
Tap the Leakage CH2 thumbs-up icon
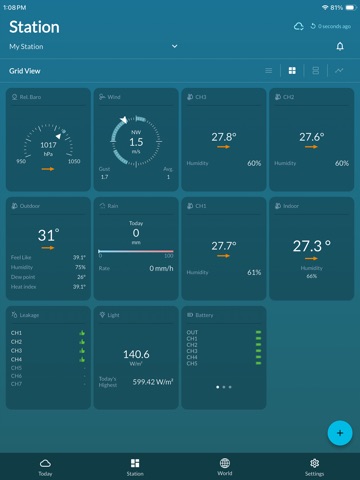(x=82, y=342)
